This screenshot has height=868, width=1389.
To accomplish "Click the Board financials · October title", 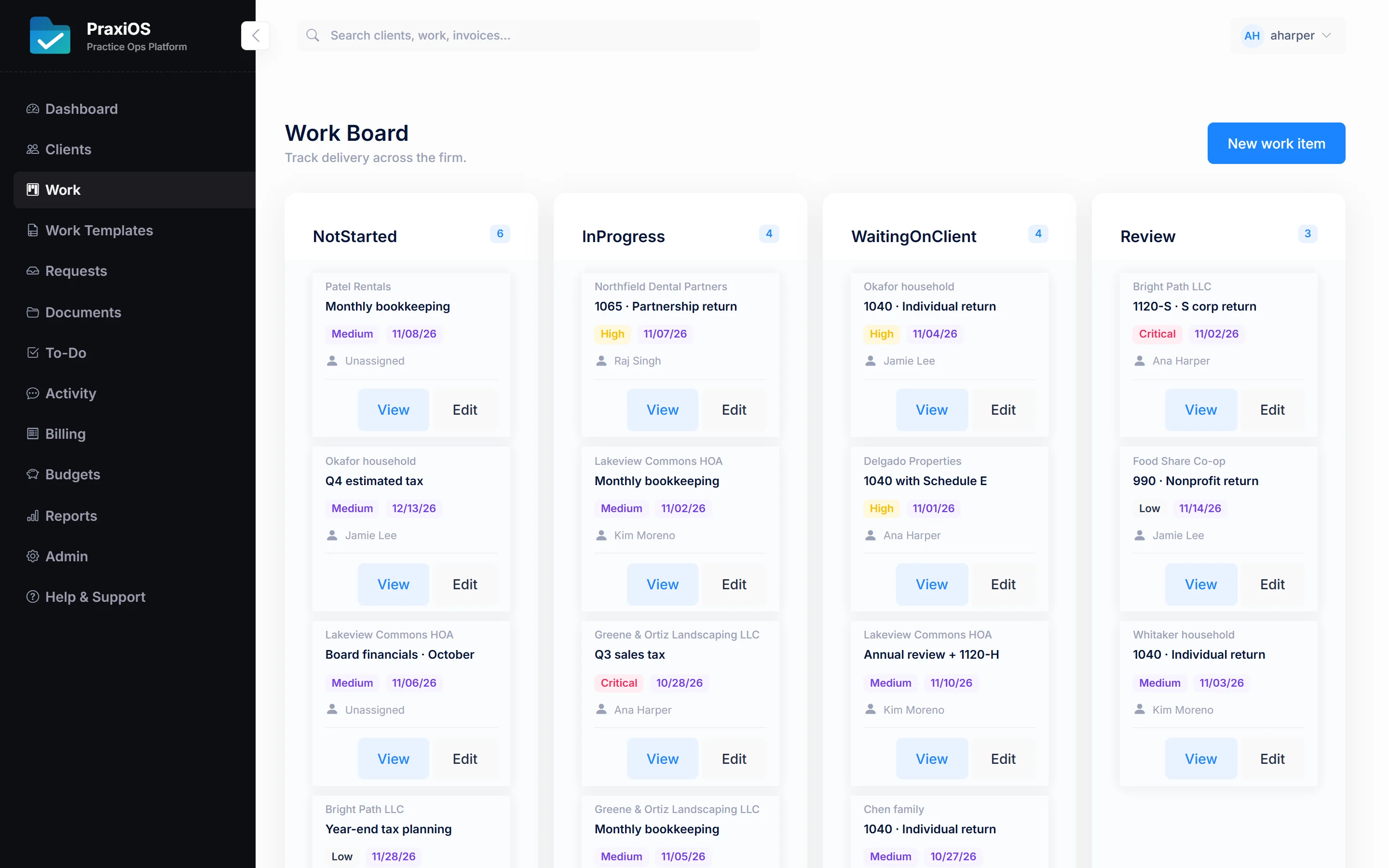I will pyautogui.click(x=399, y=654).
